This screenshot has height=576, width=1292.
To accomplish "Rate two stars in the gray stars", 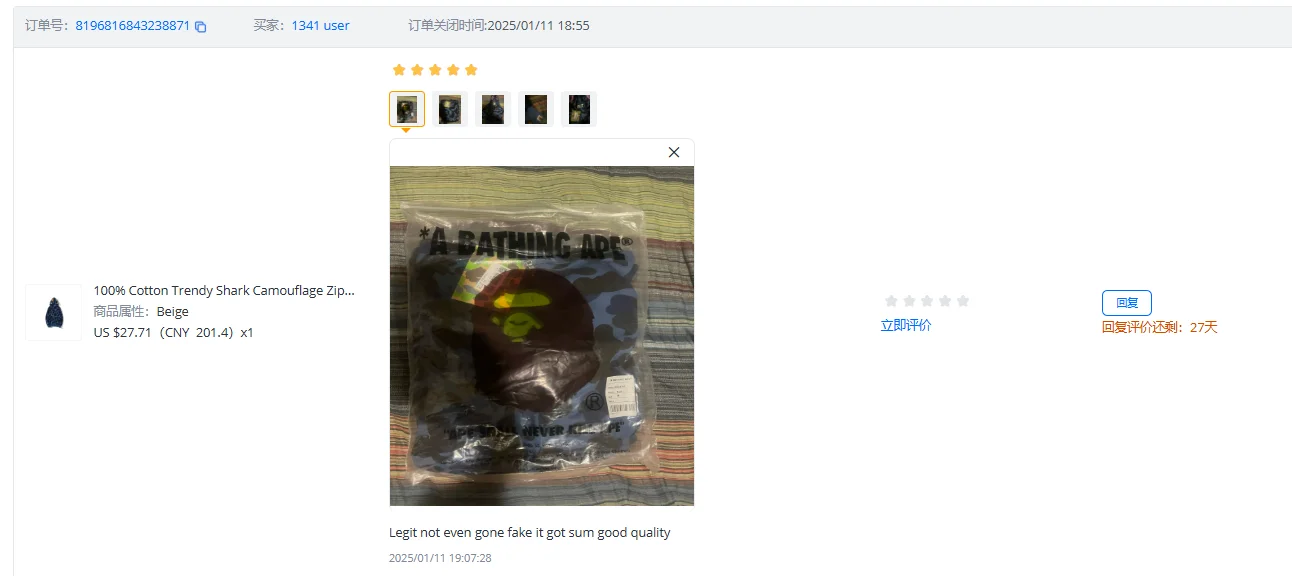I will pyautogui.click(x=909, y=301).
